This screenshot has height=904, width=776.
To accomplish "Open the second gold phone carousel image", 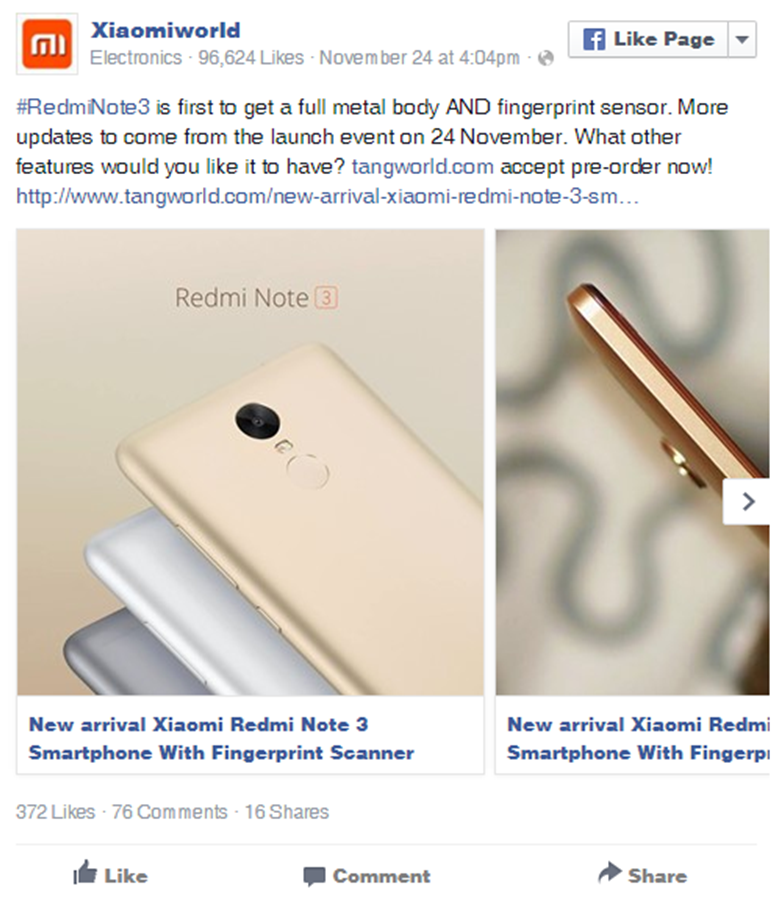I will 632,462.
